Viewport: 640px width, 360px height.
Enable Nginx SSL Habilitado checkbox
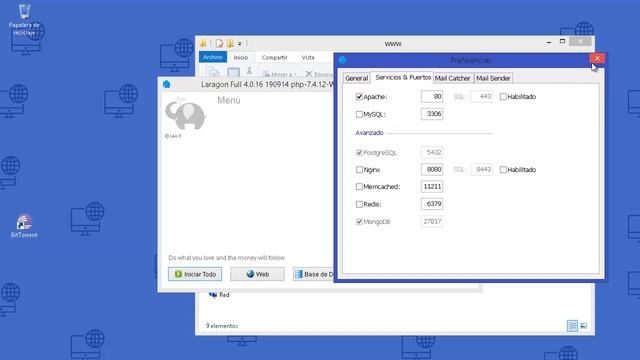(503, 169)
